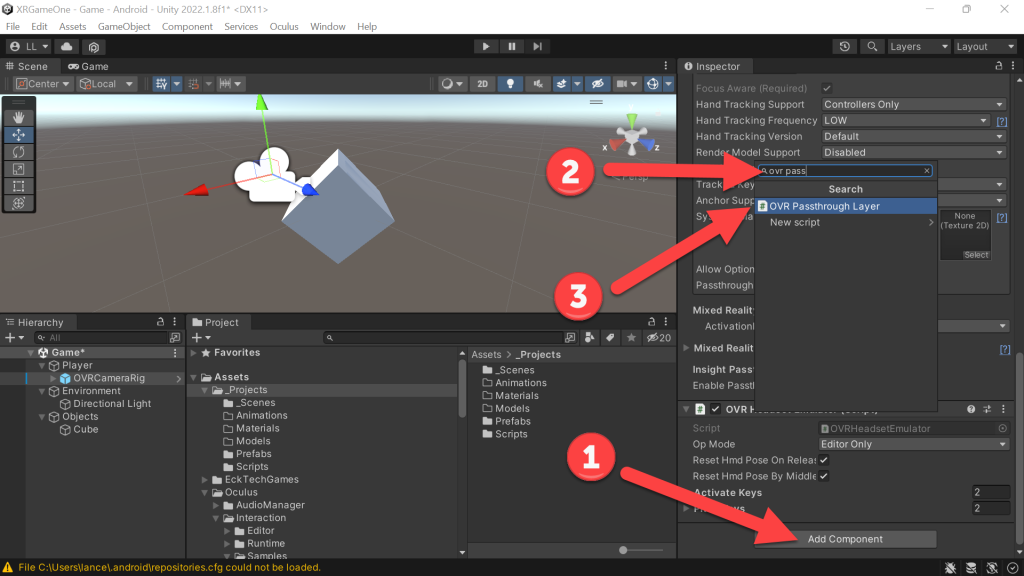The width and height of the screenshot is (1024, 576).
Task: Clear the component search text
Action: [x=926, y=171]
